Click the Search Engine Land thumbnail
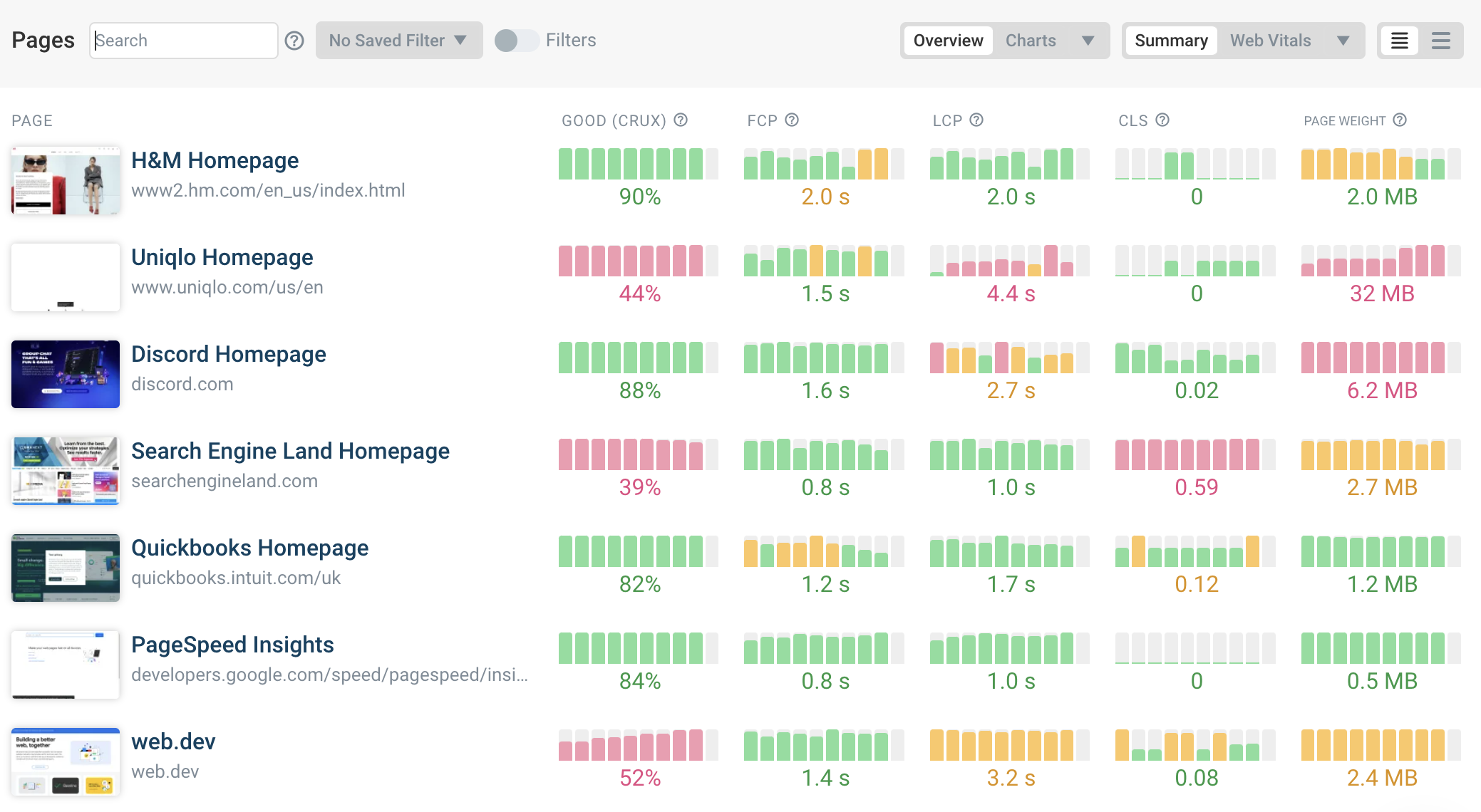 coord(66,471)
